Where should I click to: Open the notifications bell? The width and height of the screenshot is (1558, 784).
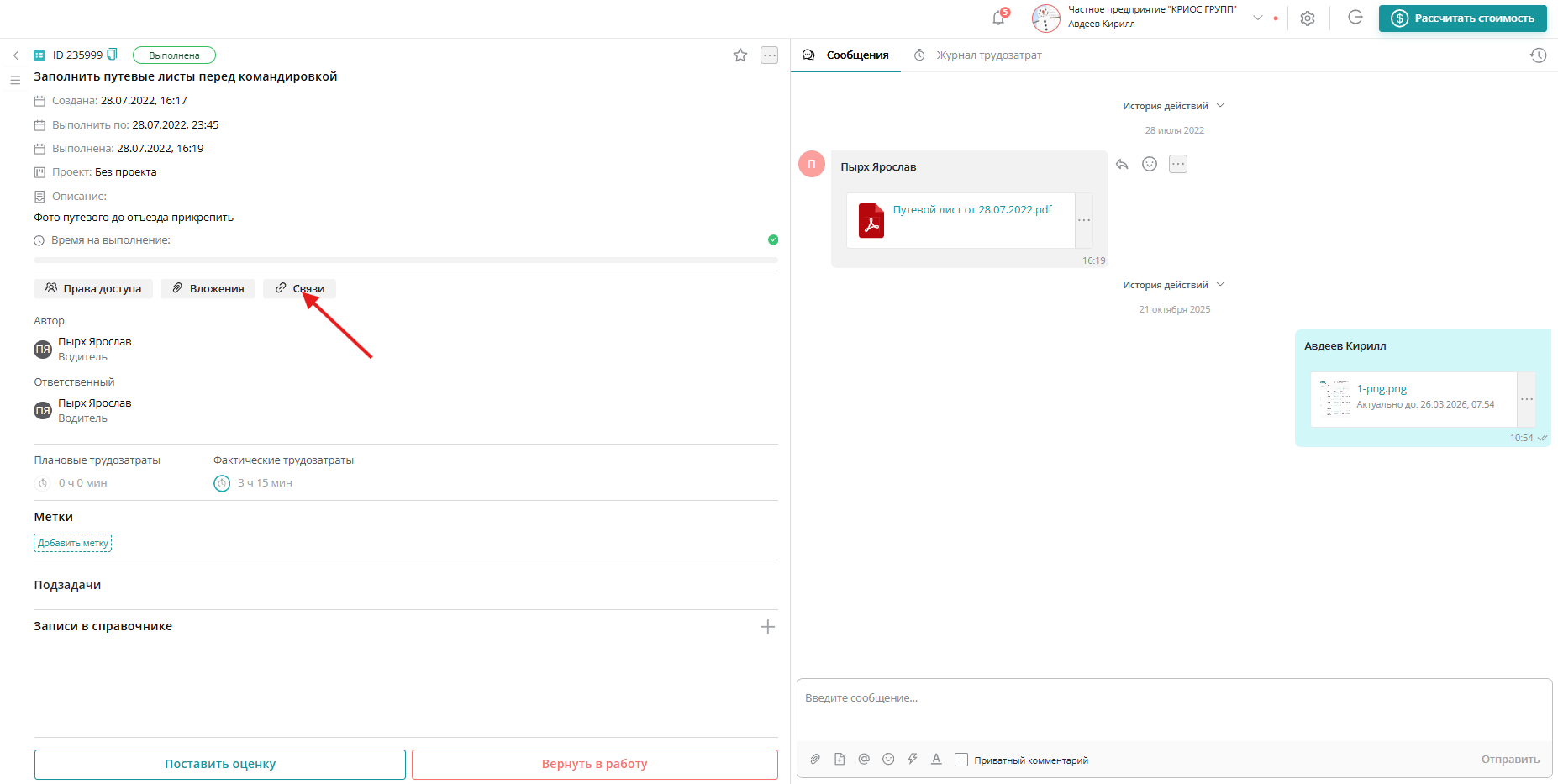tap(998, 18)
